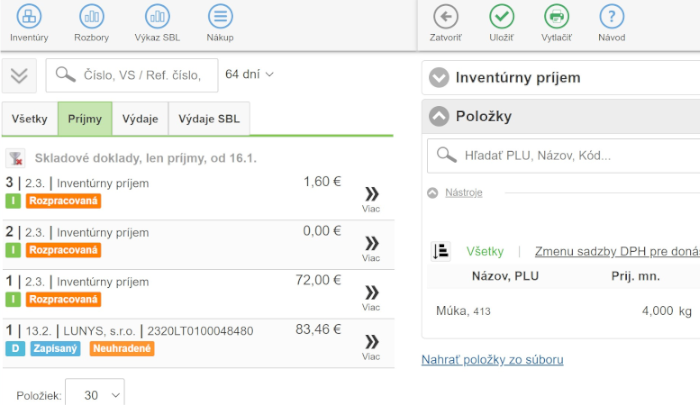Switch to the Výdaje tab

click(140, 119)
